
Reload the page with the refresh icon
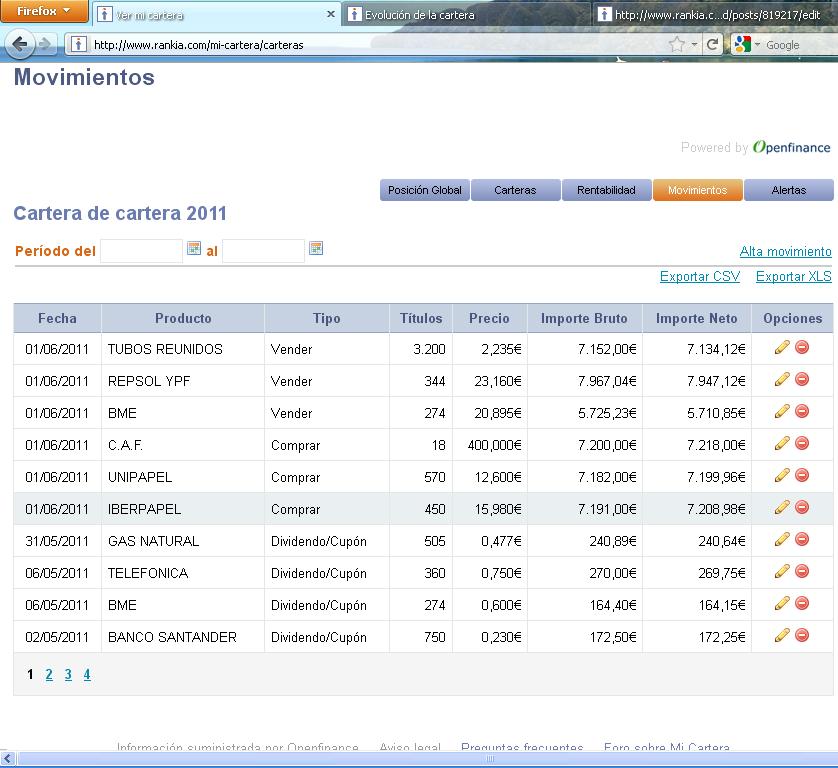pyautogui.click(x=712, y=44)
